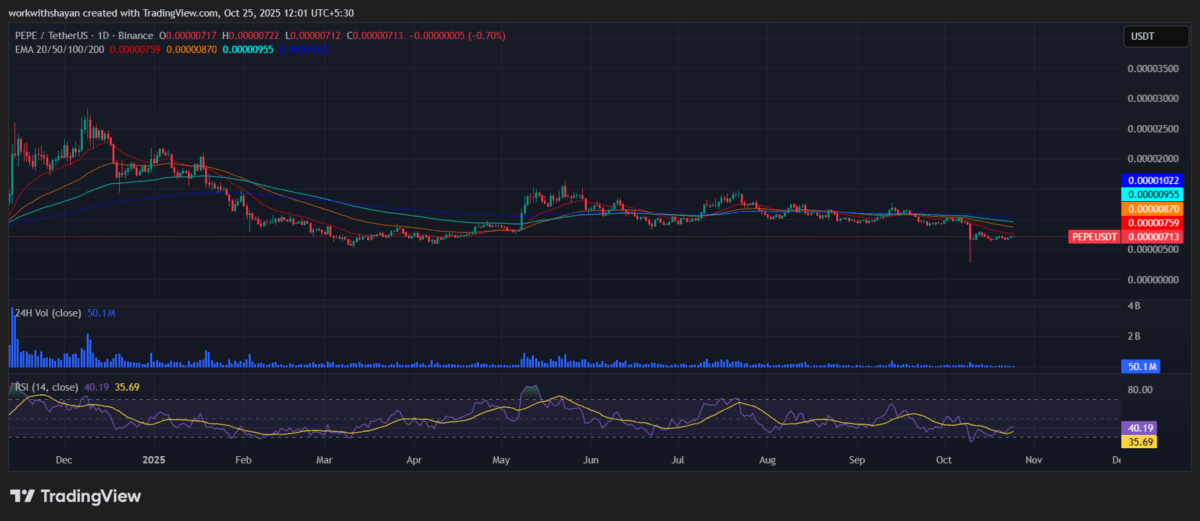Viewport: 1200px width, 521px height.
Task: Click the Nov label on time axis
Action: 1034,460
